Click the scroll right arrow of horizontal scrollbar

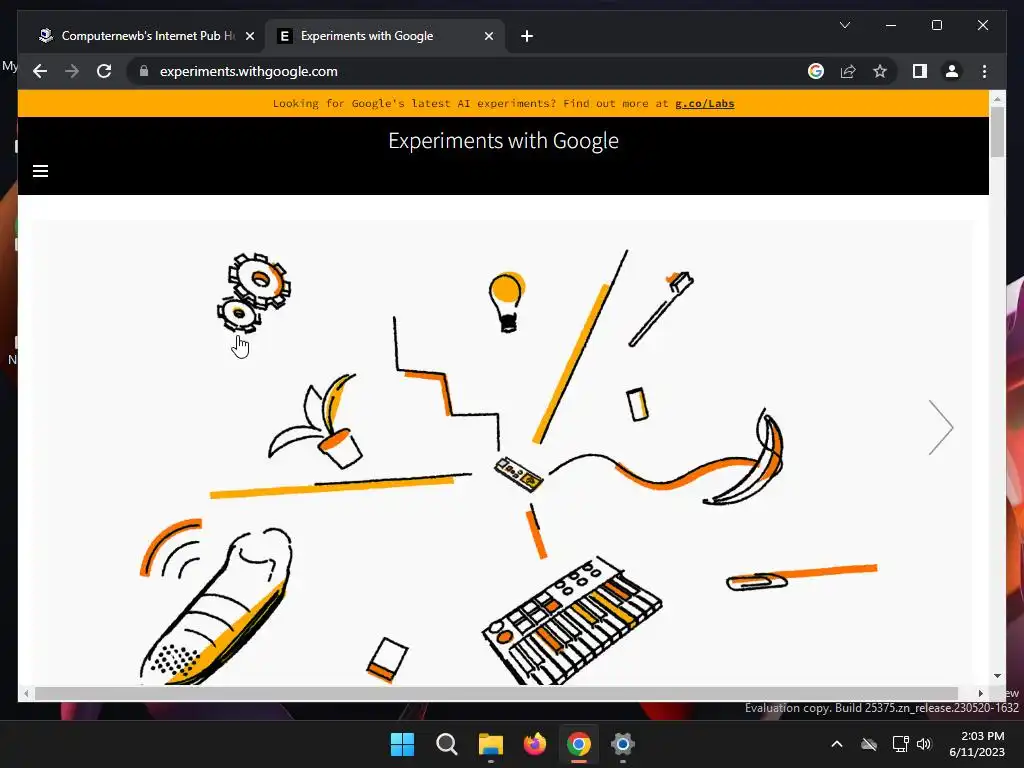[x=980, y=693]
